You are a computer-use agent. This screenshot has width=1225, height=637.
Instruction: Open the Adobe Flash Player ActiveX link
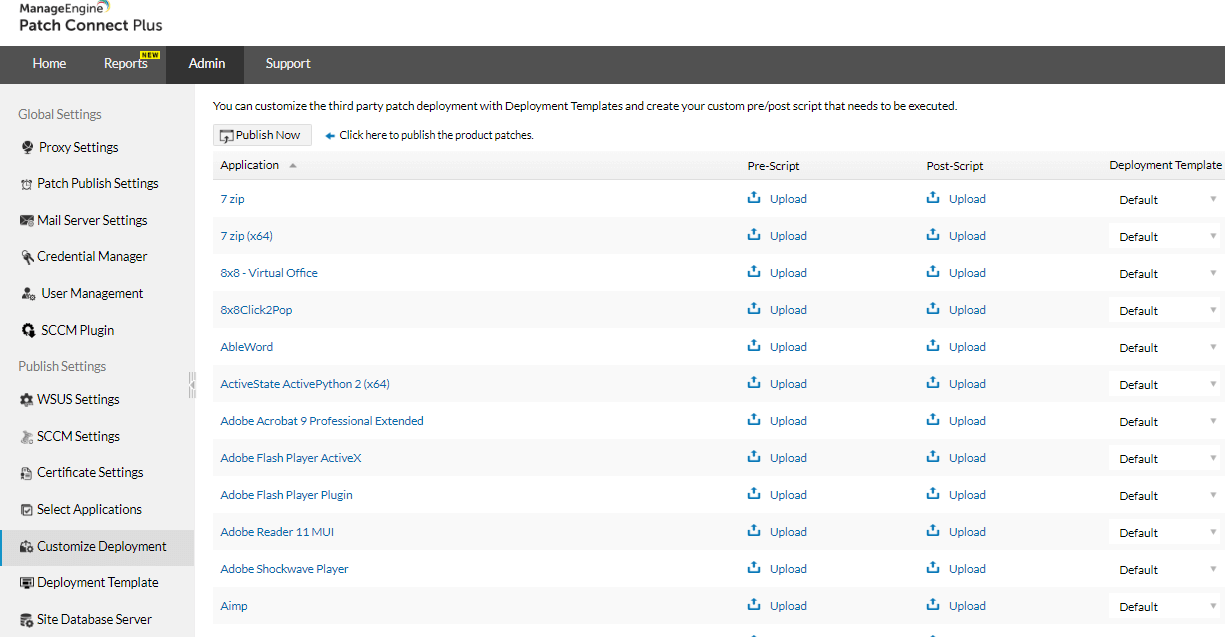(x=291, y=458)
